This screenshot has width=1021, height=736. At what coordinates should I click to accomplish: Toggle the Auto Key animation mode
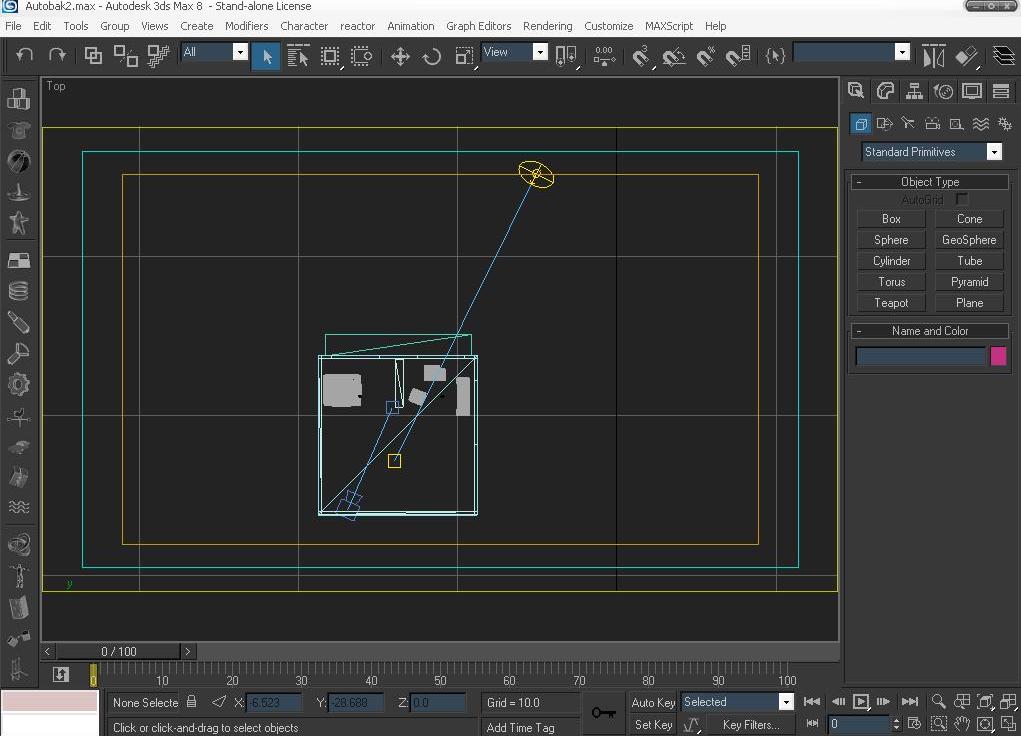[x=653, y=703]
